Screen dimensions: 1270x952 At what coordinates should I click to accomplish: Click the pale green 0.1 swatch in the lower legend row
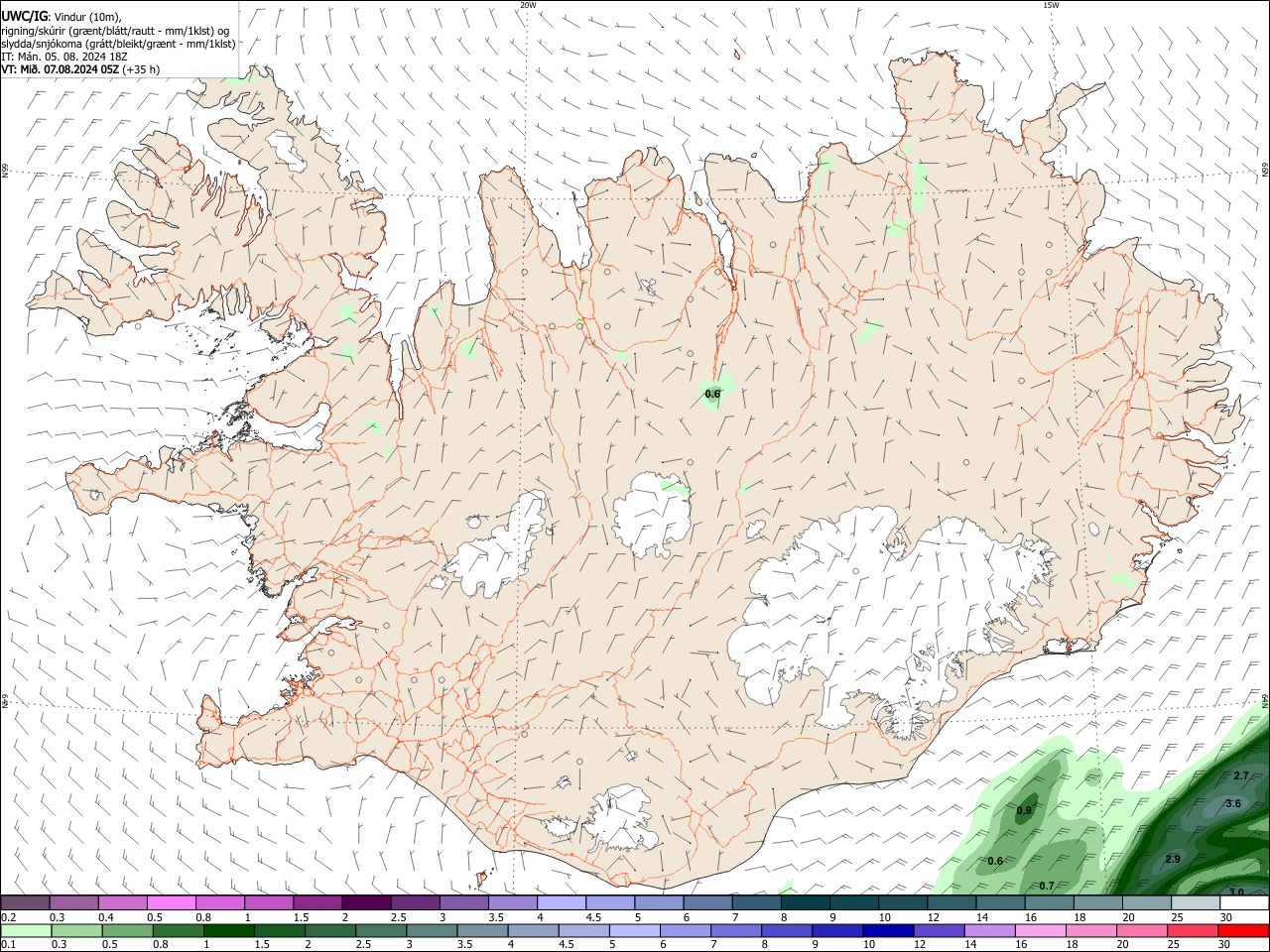point(25,931)
